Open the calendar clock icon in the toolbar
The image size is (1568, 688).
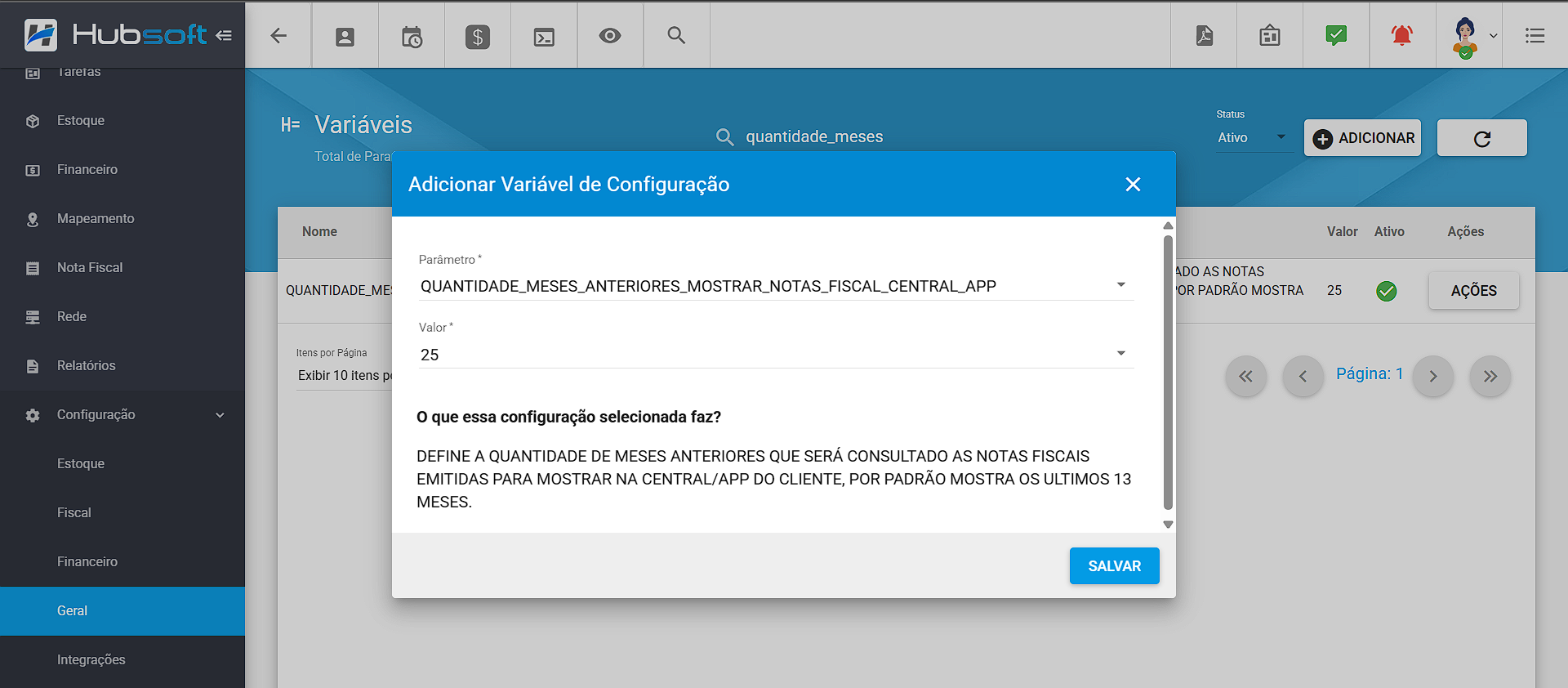coord(412,36)
